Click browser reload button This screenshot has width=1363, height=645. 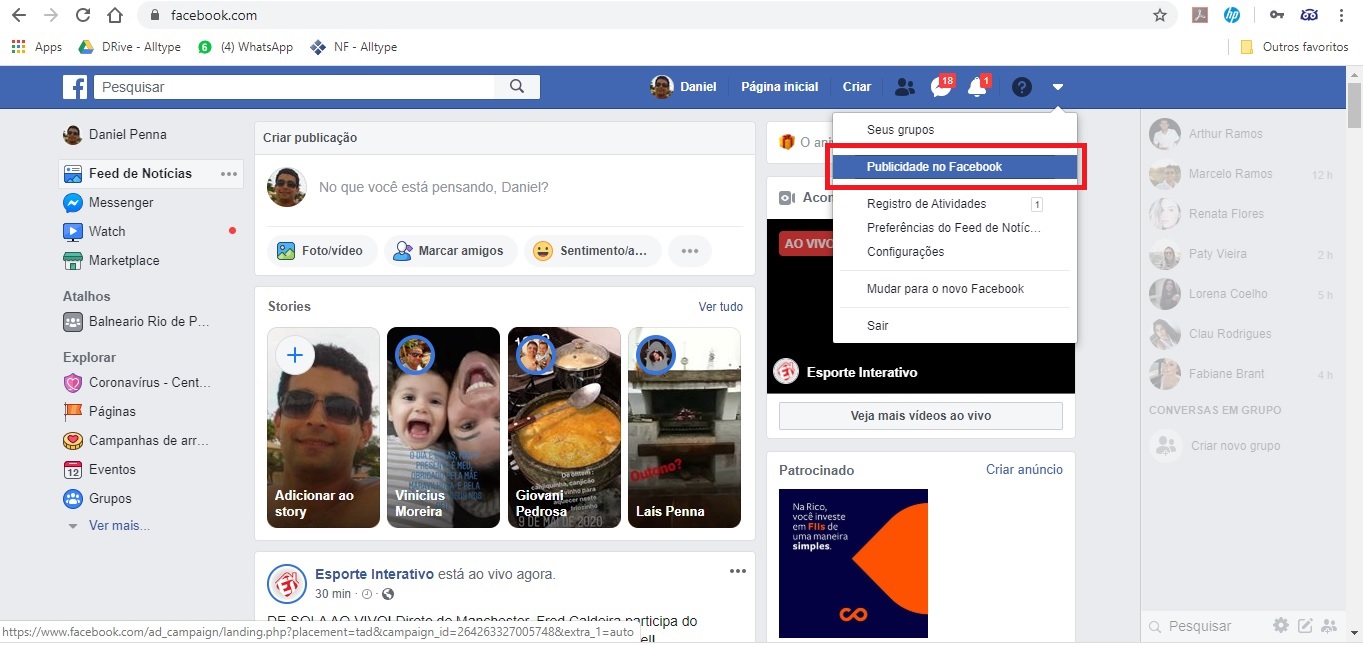coord(83,15)
